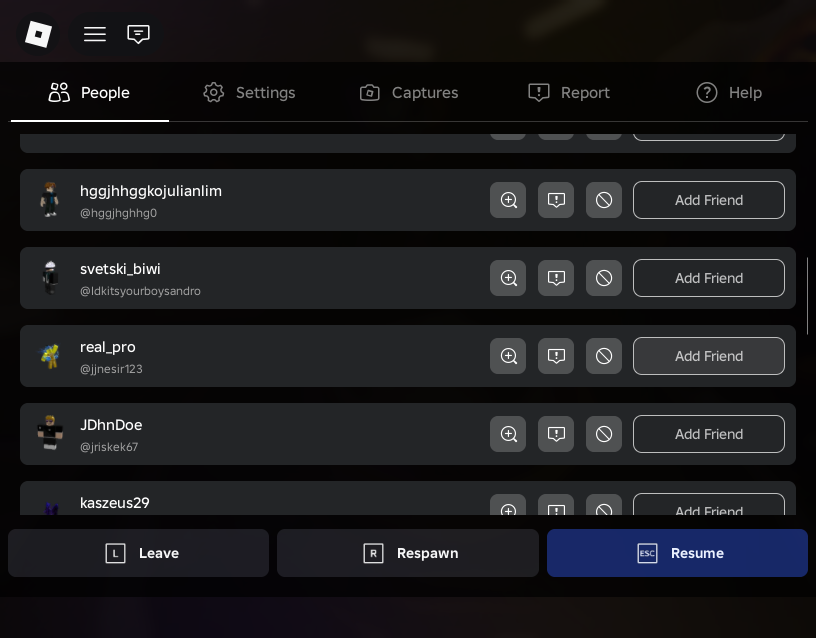Screen dimensions: 816x638
Task: Report player svetski_biwi
Action: 556,278
